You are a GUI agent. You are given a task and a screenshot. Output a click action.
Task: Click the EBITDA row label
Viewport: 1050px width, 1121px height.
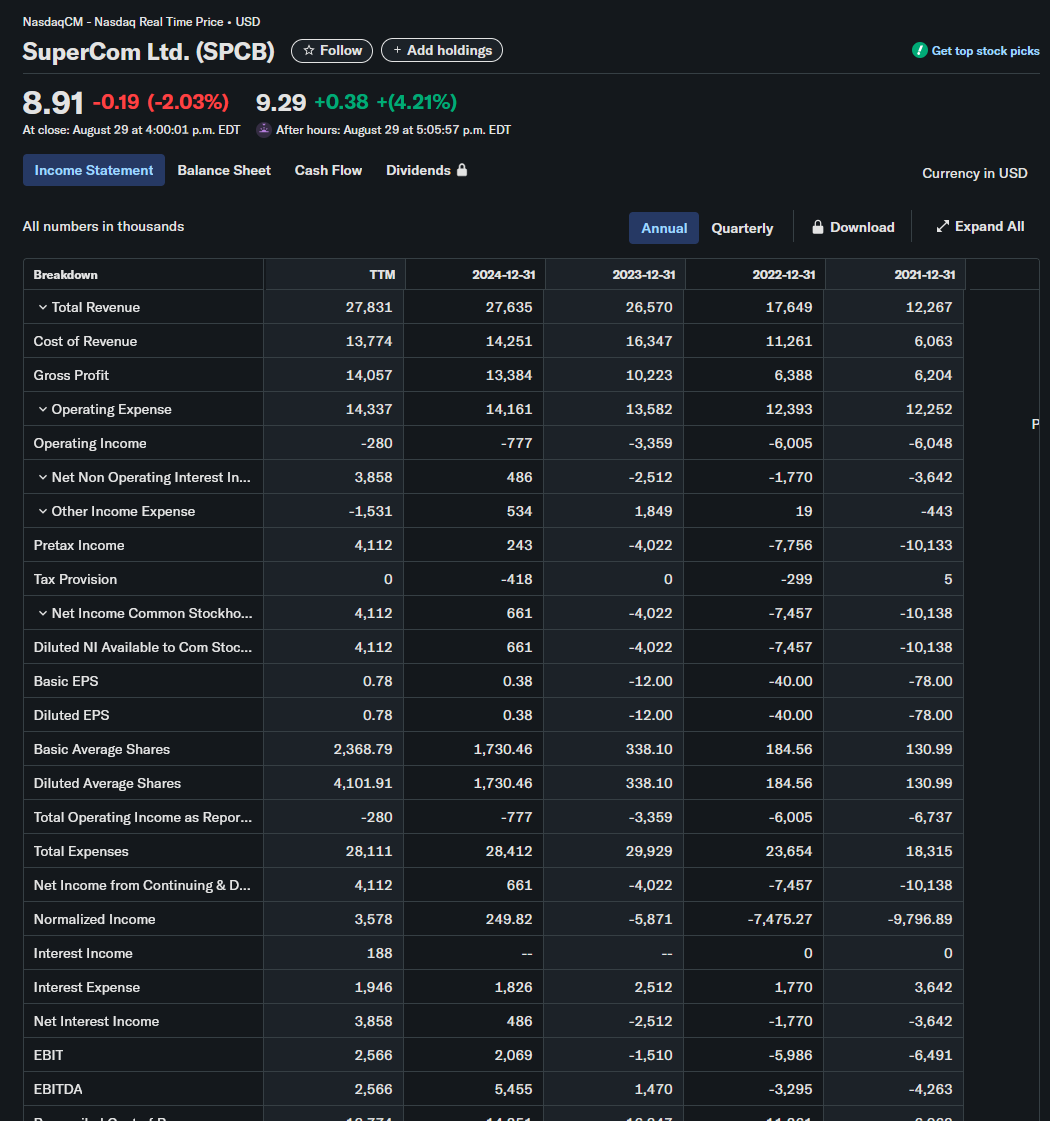tap(58, 1090)
